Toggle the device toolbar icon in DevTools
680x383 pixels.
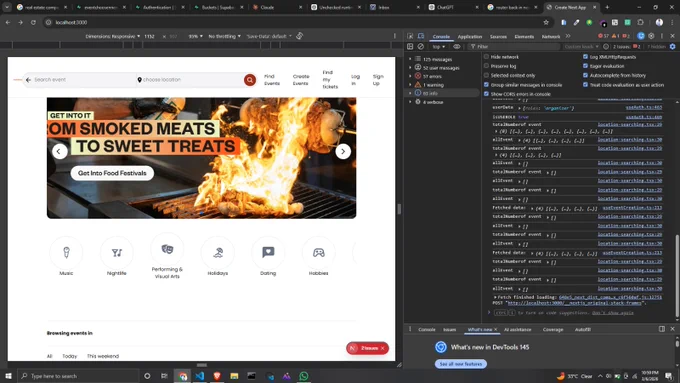click(x=421, y=36)
